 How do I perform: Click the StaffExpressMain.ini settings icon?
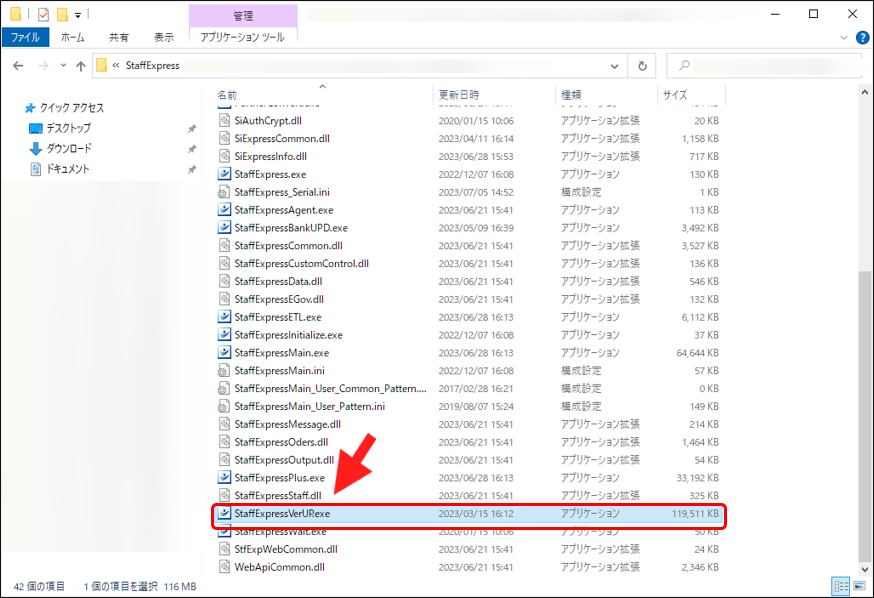tap(224, 370)
